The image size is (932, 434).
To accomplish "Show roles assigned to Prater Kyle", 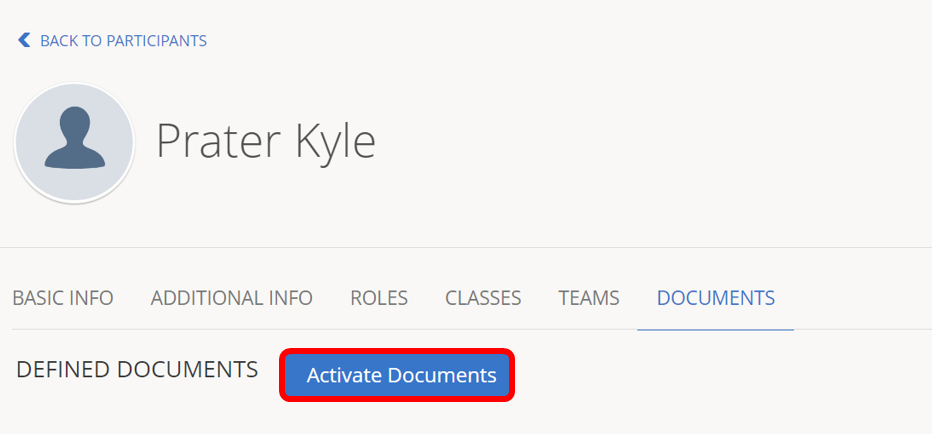I will coord(378,298).
